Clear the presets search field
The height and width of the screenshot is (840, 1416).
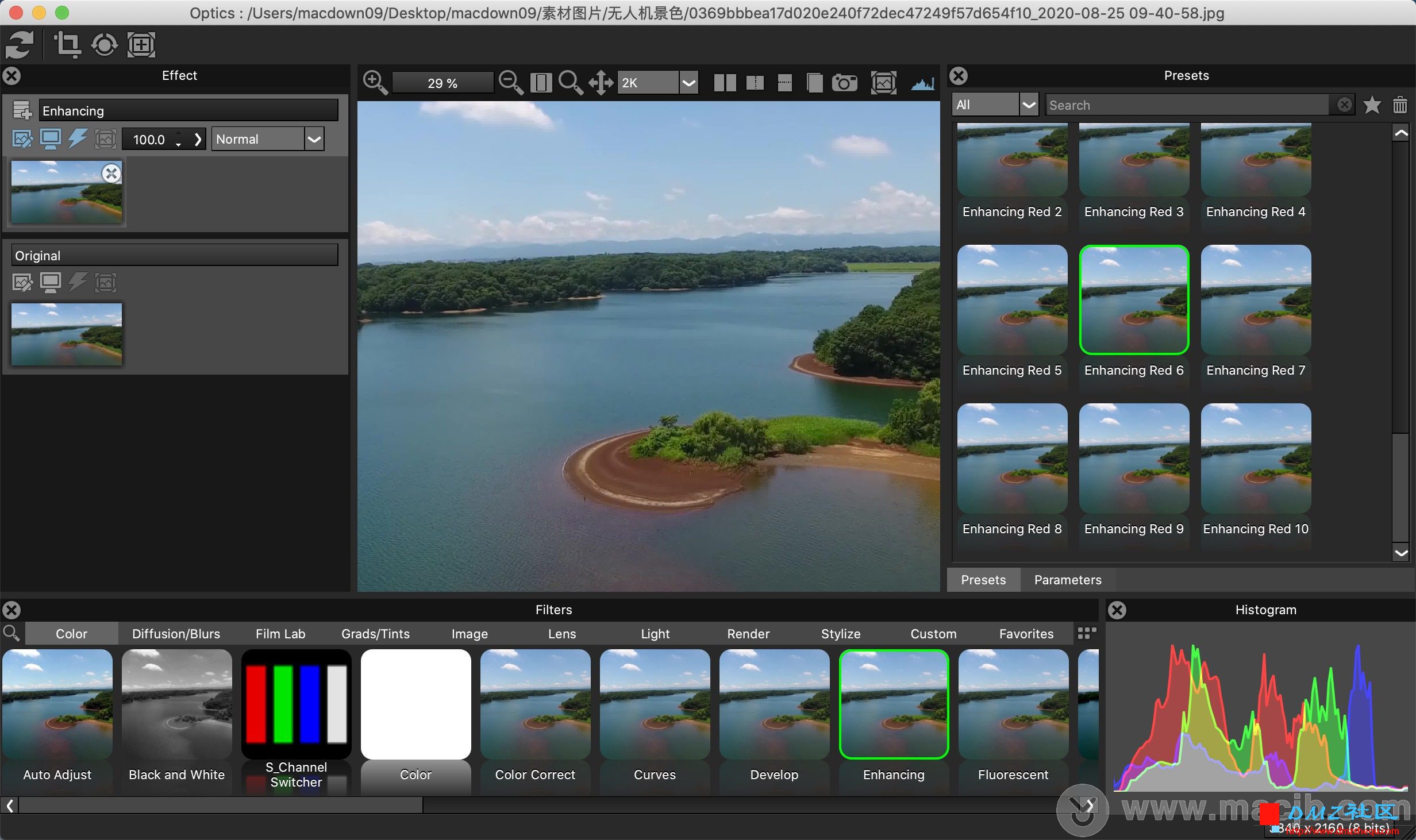(1344, 105)
